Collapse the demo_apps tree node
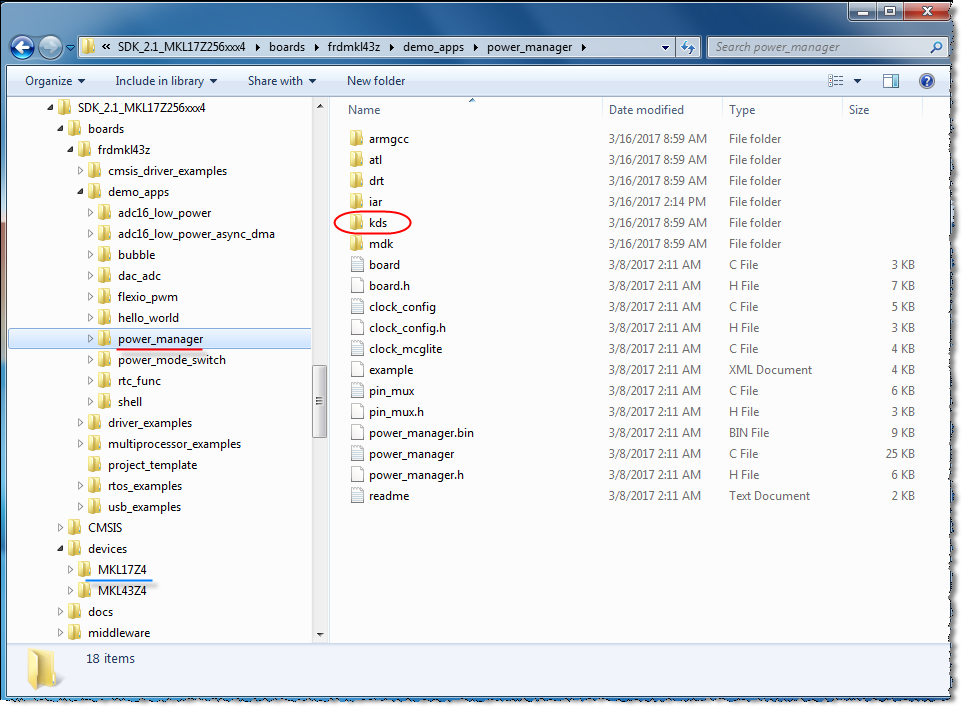Image resolution: width=962 pixels, height=707 pixels. coord(80,191)
